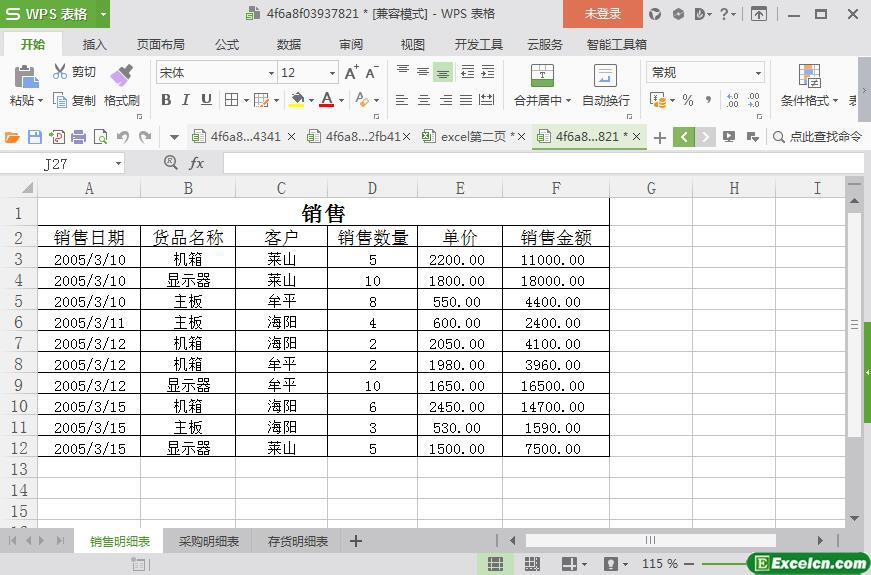This screenshot has height=575, width=871.
Task: Toggle italic formatting
Action: click(186, 100)
